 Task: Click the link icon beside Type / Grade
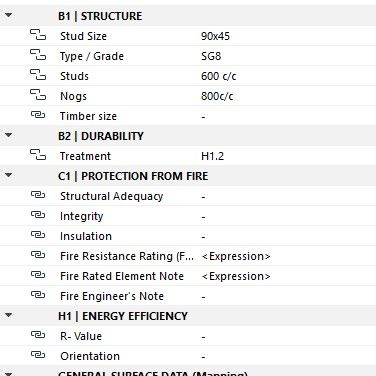click(38, 55)
